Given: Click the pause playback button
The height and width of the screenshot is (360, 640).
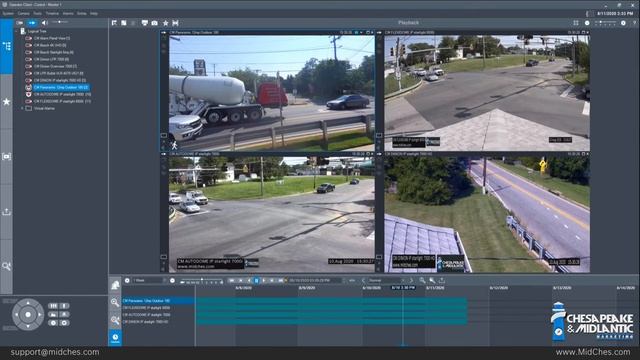Looking at the screenshot, I should pos(257,281).
